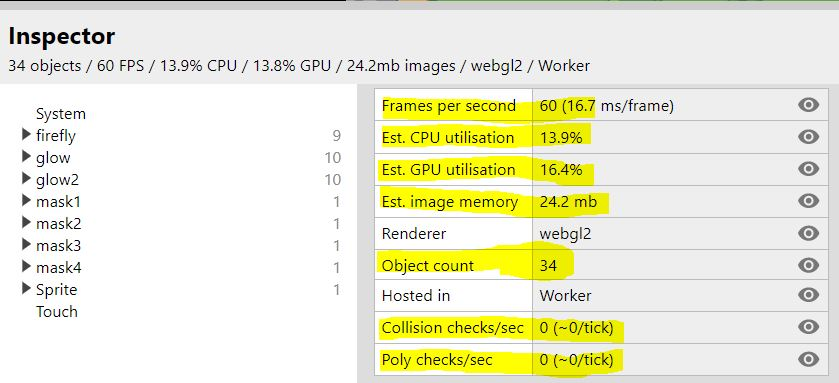Click eye icon for Poly checks/sec
The height and width of the screenshot is (383, 839).
click(808, 359)
